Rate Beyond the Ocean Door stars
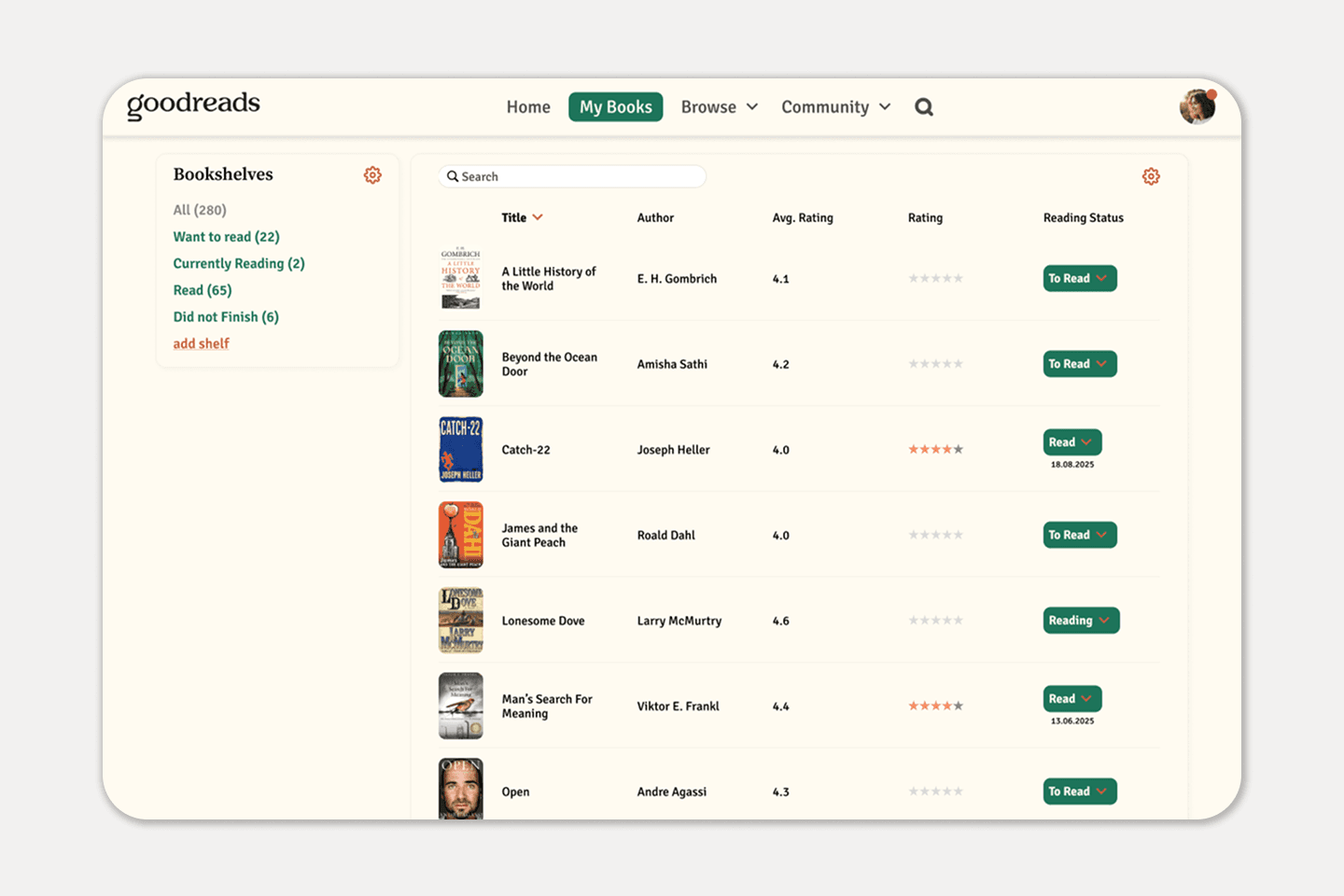This screenshot has width=1344, height=896. tap(936, 364)
